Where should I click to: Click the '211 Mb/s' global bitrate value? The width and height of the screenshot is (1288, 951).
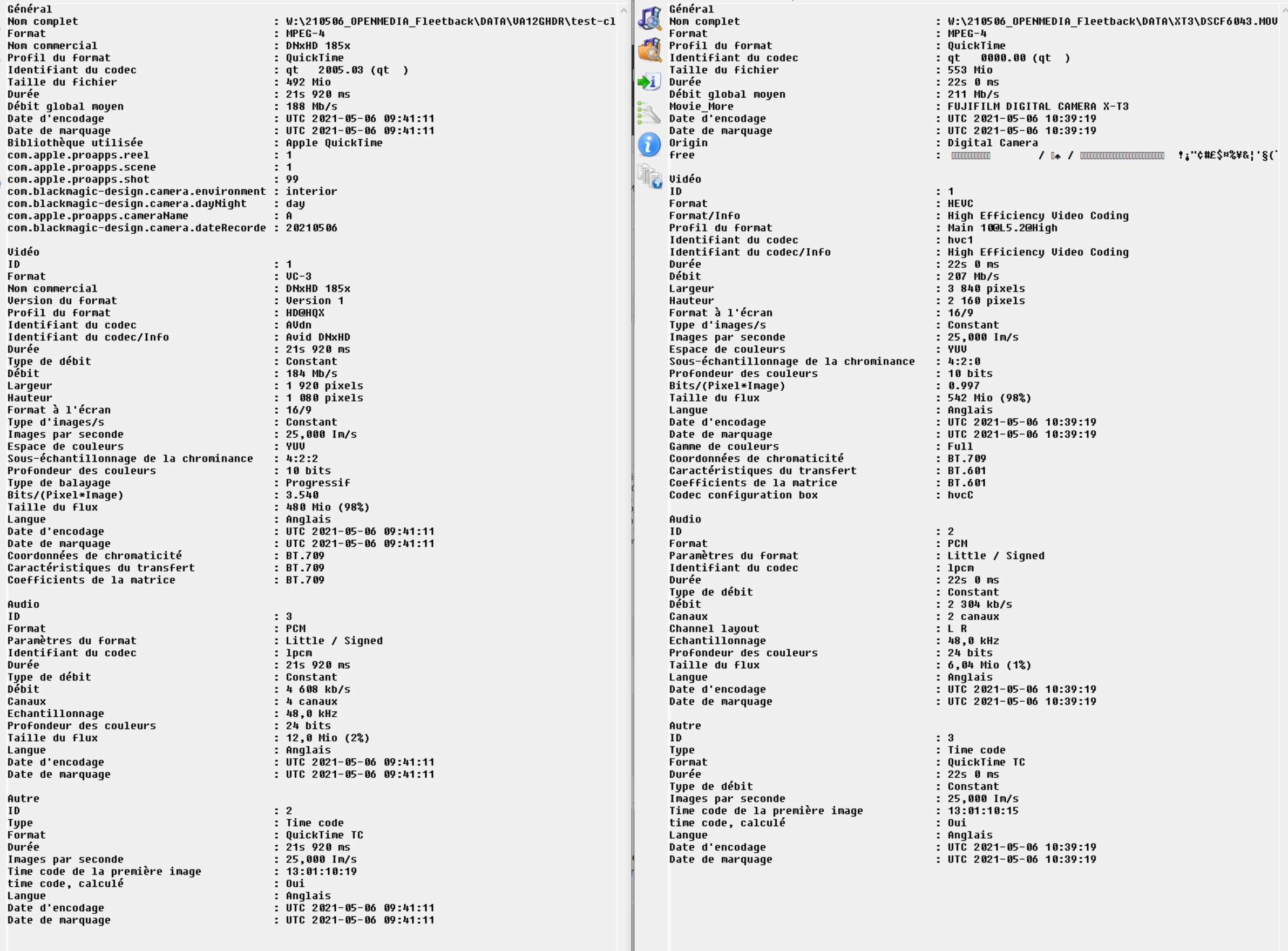pyautogui.click(x=974, y=94)
